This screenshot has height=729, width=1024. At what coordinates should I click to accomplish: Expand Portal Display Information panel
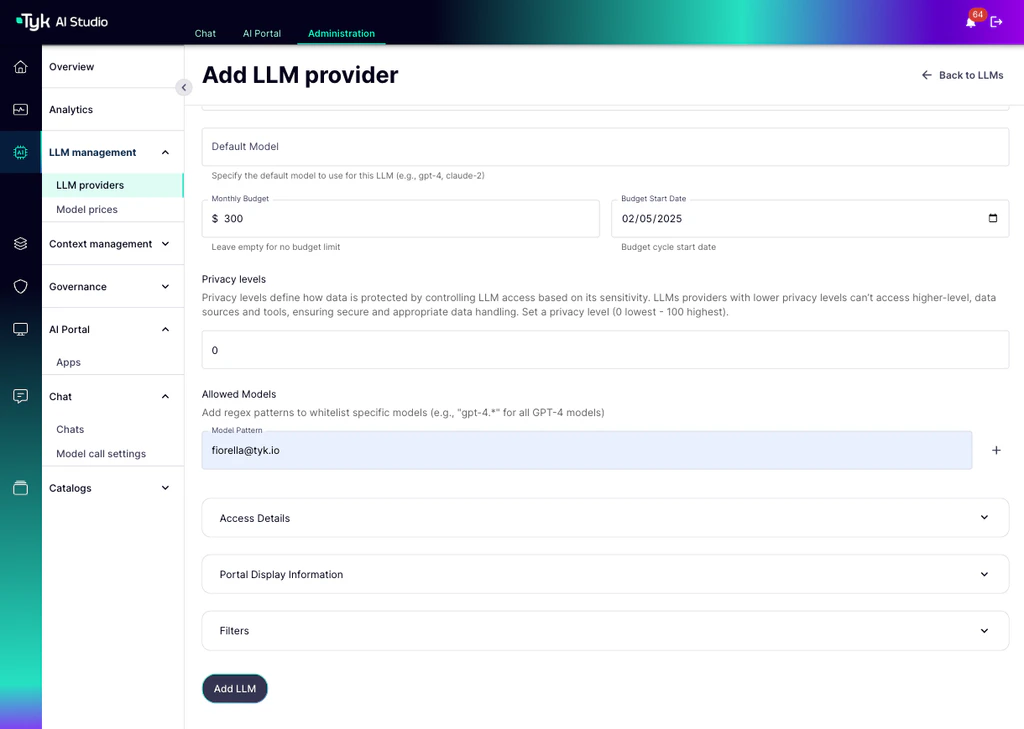(605, 574)
